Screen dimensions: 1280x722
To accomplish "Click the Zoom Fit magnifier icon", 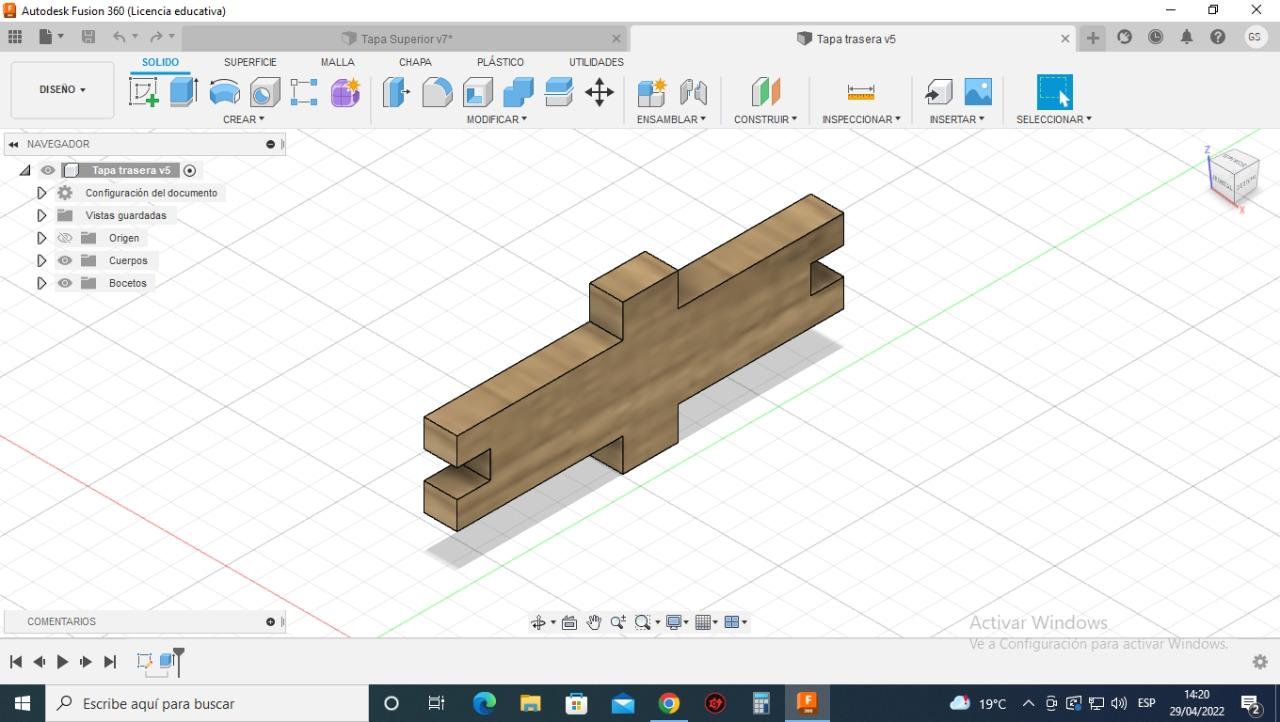I will click(643, 622).
